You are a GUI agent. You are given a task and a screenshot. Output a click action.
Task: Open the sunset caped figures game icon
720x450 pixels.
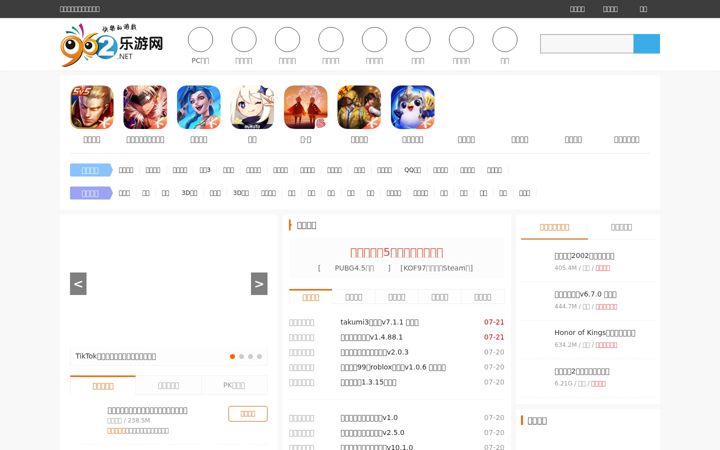pos(306,107)
